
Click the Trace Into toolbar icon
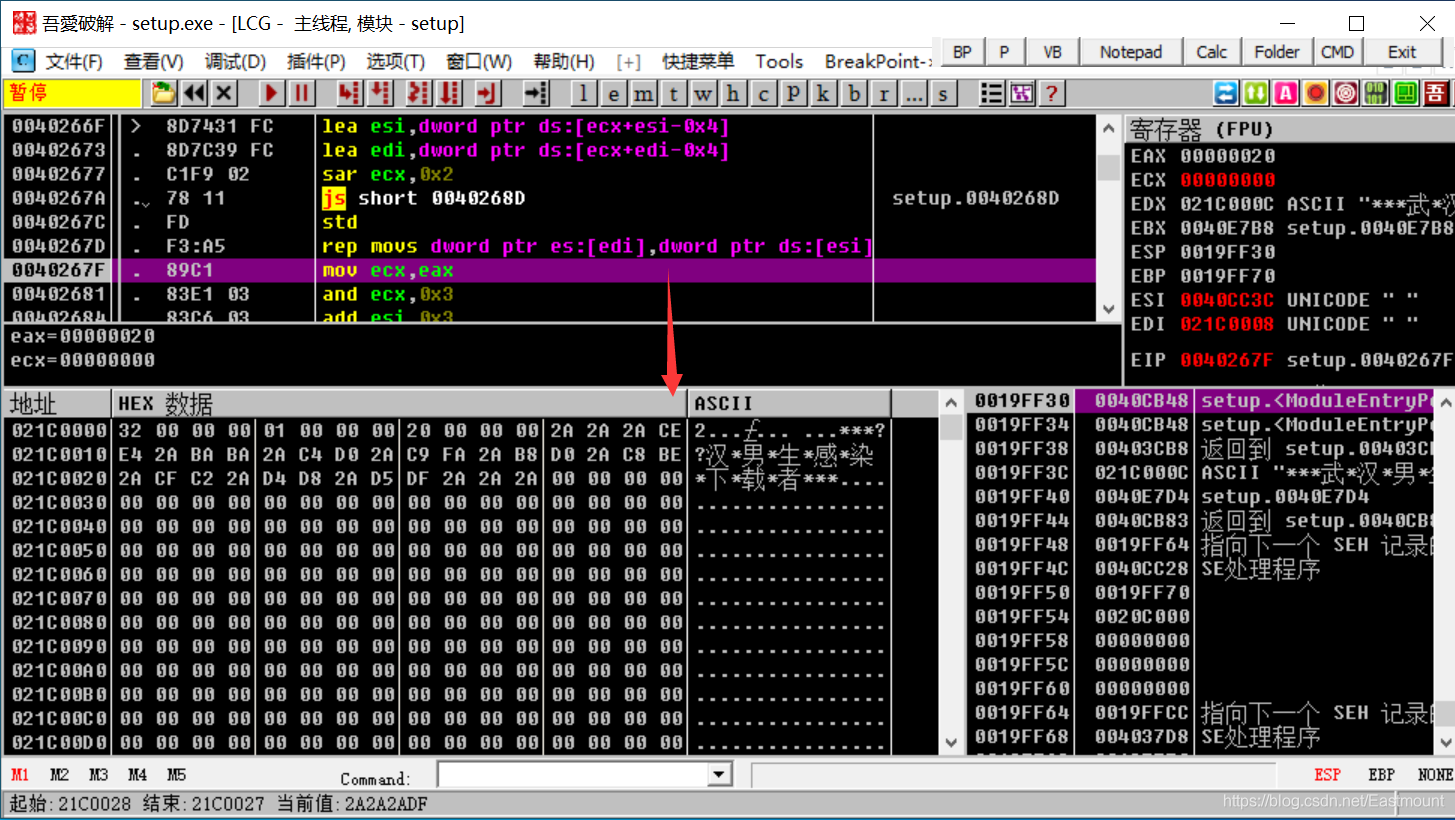pyautogui.click(x=419, y=93)
